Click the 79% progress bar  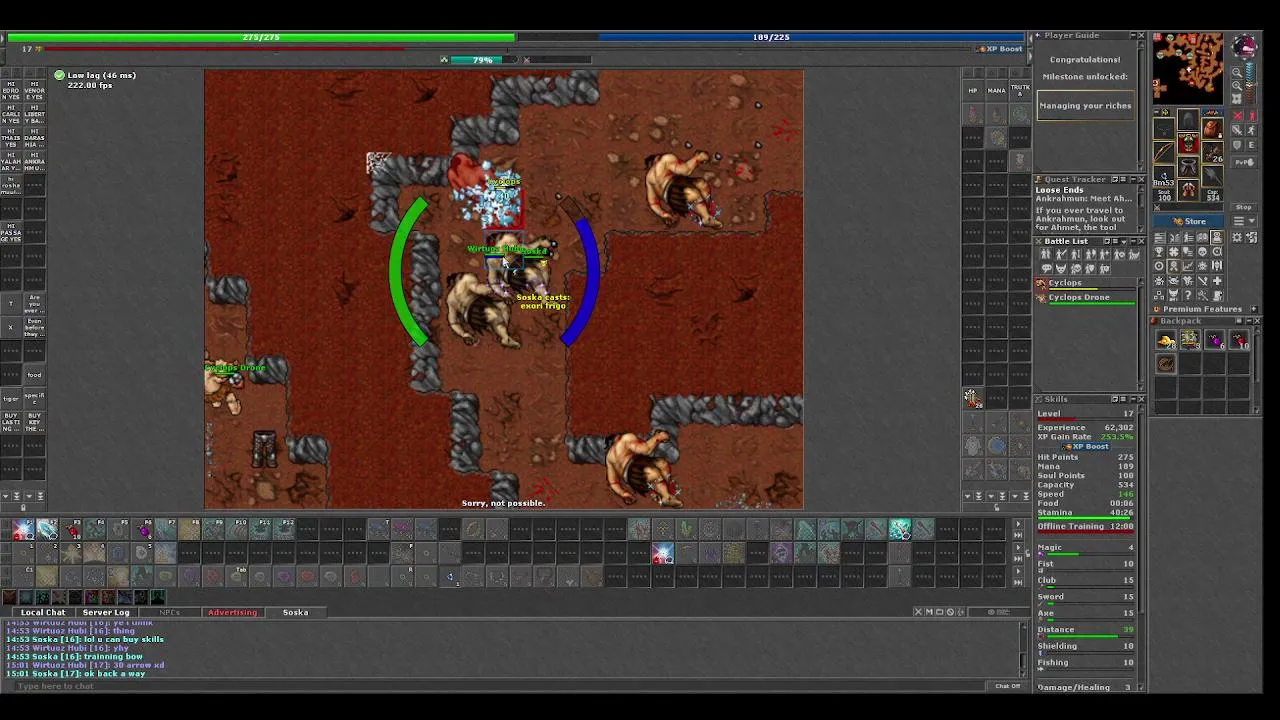point(483,60)
